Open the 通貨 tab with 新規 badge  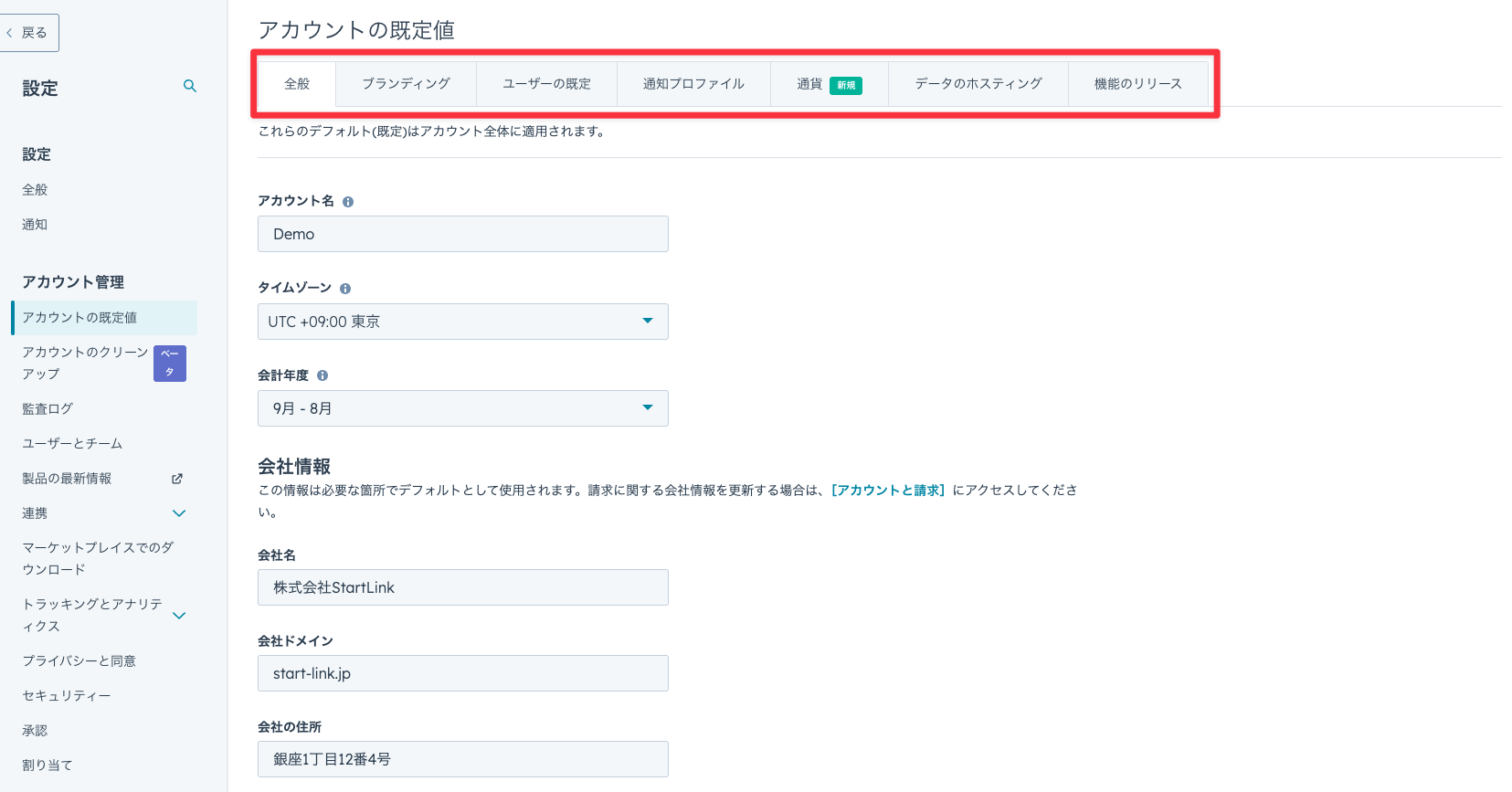828,84
